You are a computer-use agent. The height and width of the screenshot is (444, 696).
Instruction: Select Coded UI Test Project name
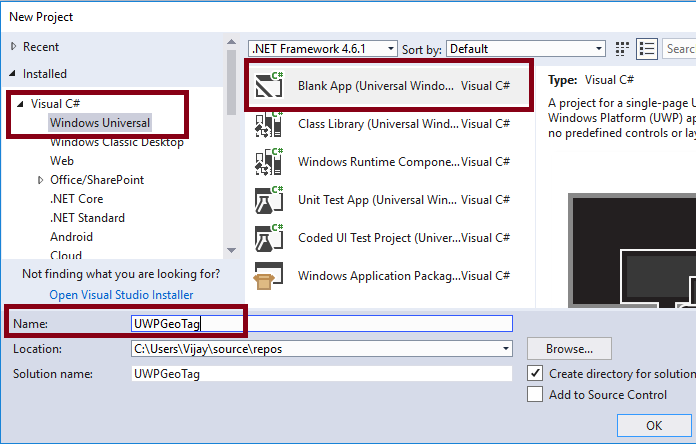coord(380,238)
